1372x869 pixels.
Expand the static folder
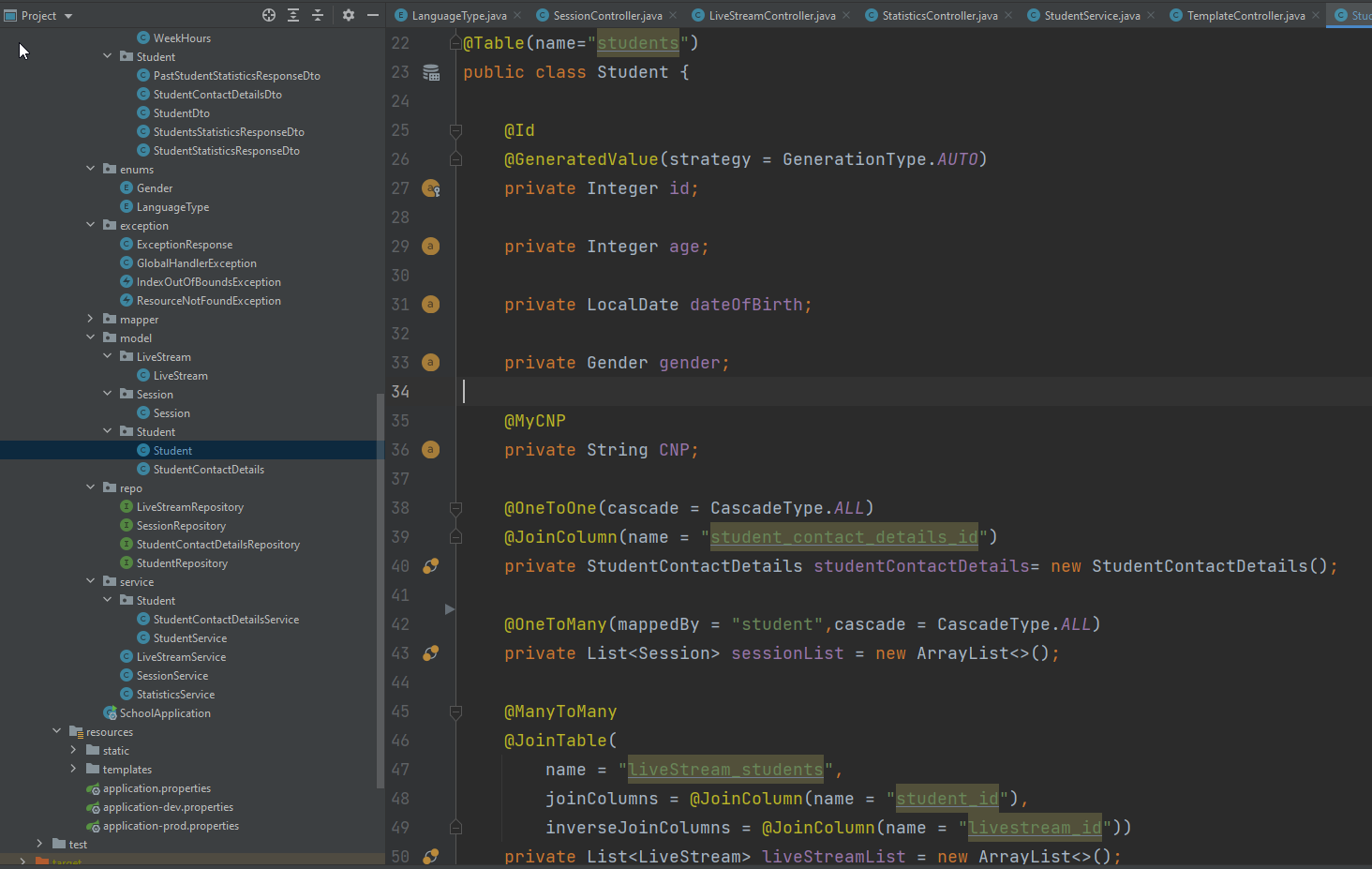pyautogui.click(x=74, y=750)
